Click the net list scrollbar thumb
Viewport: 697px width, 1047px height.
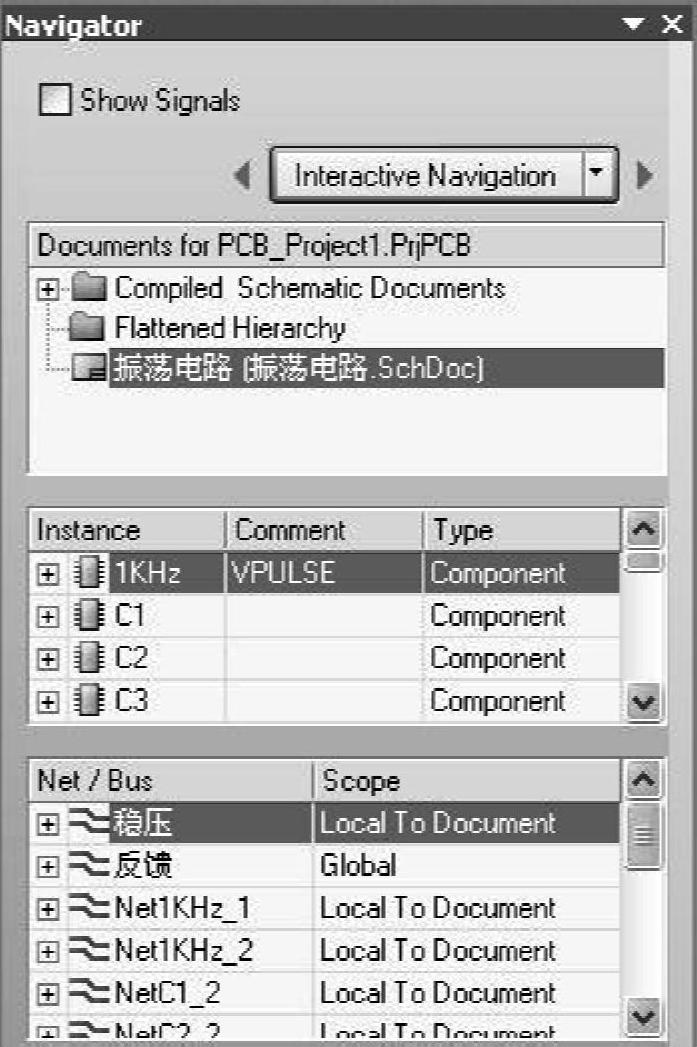[644, 835]
